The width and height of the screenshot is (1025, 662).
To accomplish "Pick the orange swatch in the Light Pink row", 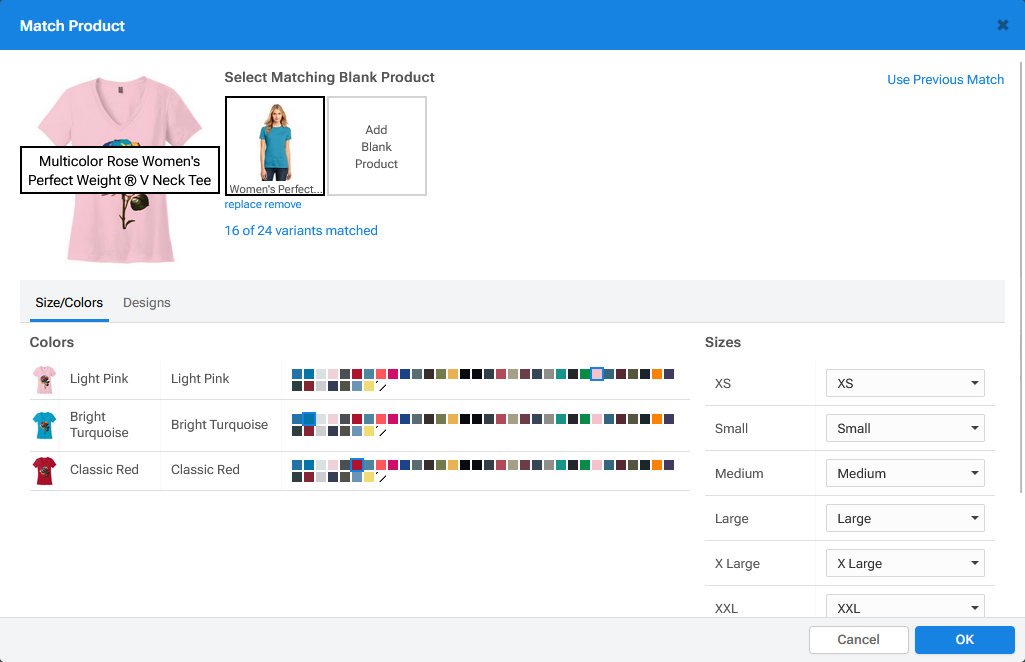I will coord(657,374).
